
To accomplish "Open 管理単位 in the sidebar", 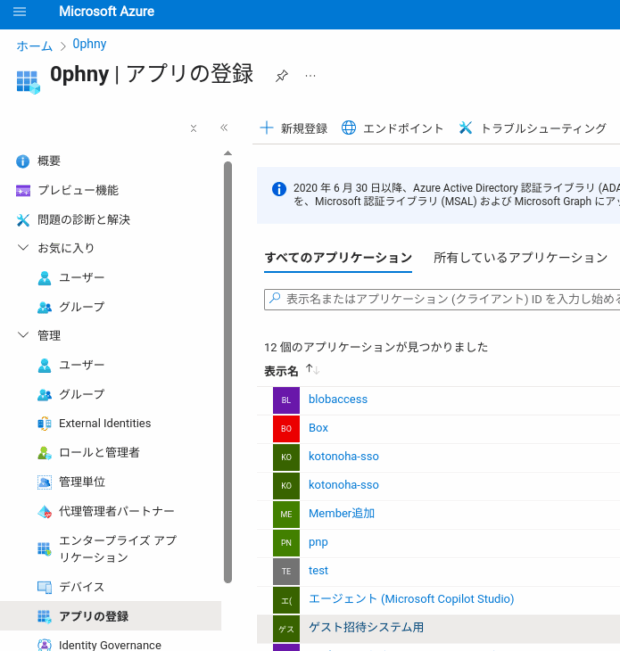I will [x=82, y=482].
